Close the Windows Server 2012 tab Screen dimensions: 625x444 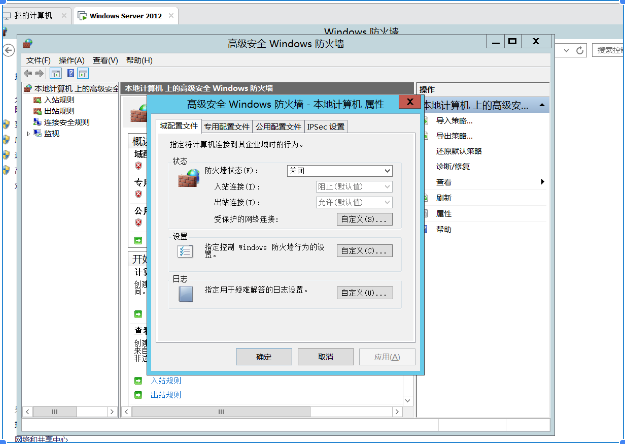(171, 16)
